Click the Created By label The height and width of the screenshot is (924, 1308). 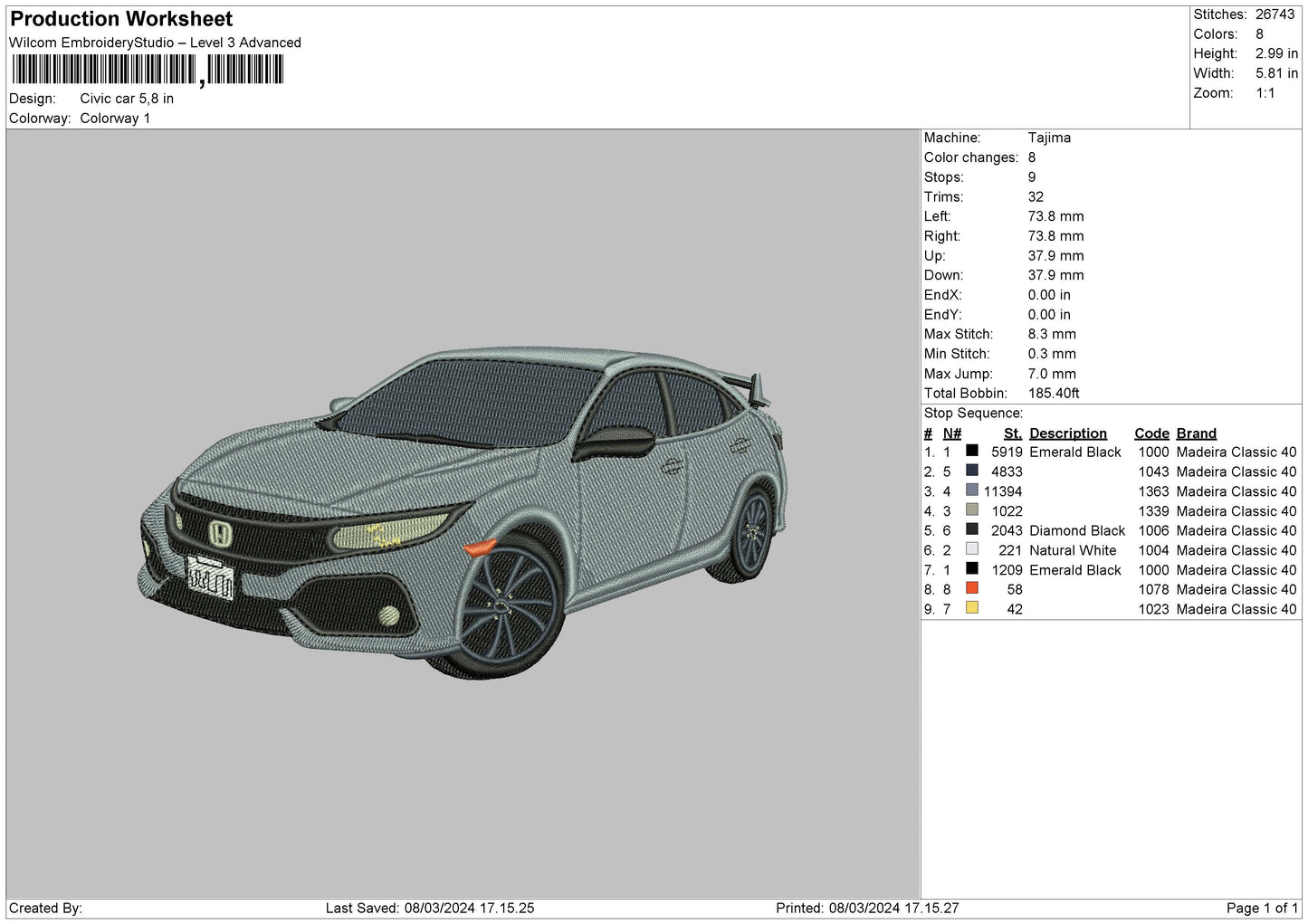point(45,908)
